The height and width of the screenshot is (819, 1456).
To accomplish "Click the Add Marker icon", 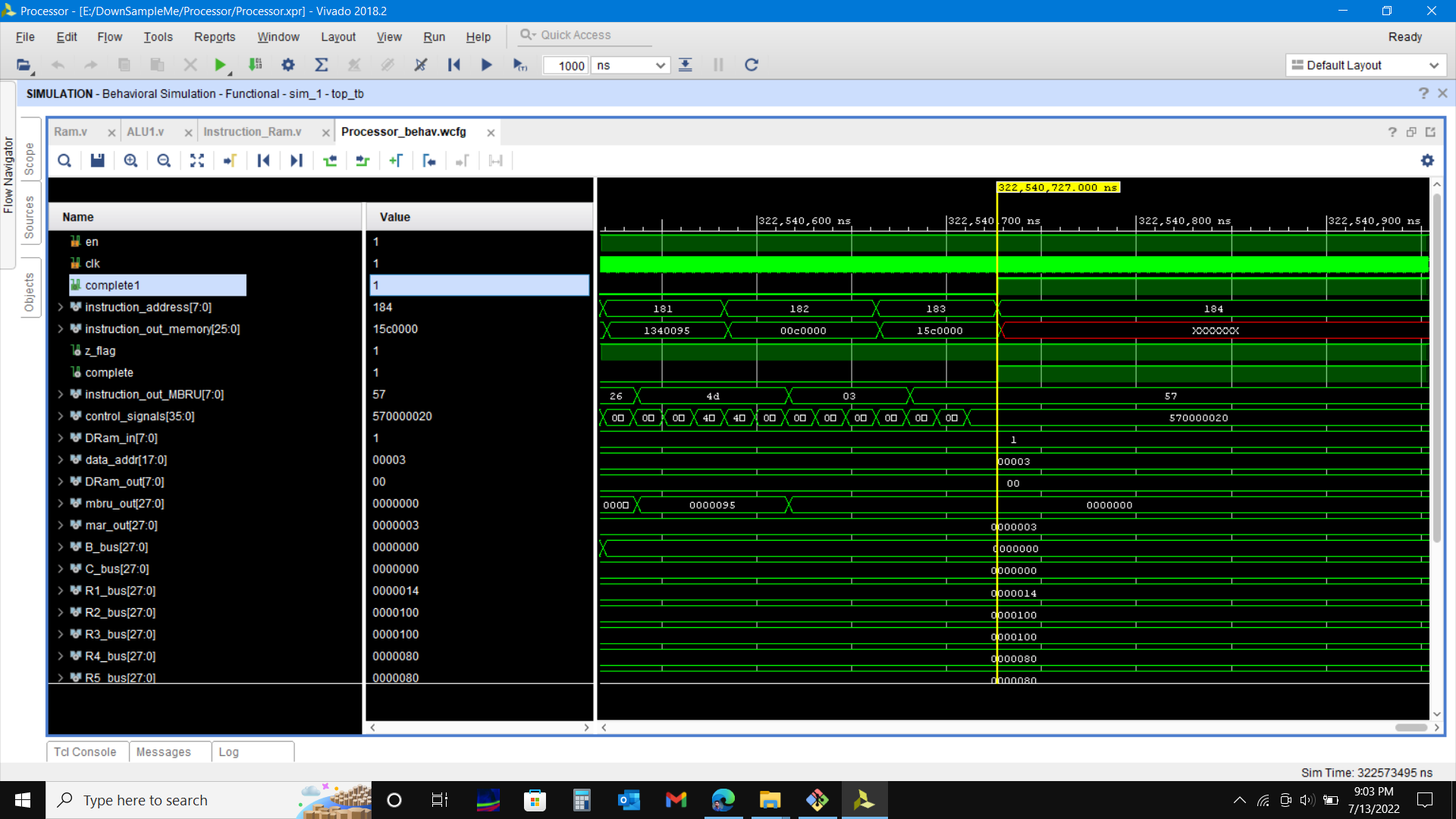I will 396,161.
